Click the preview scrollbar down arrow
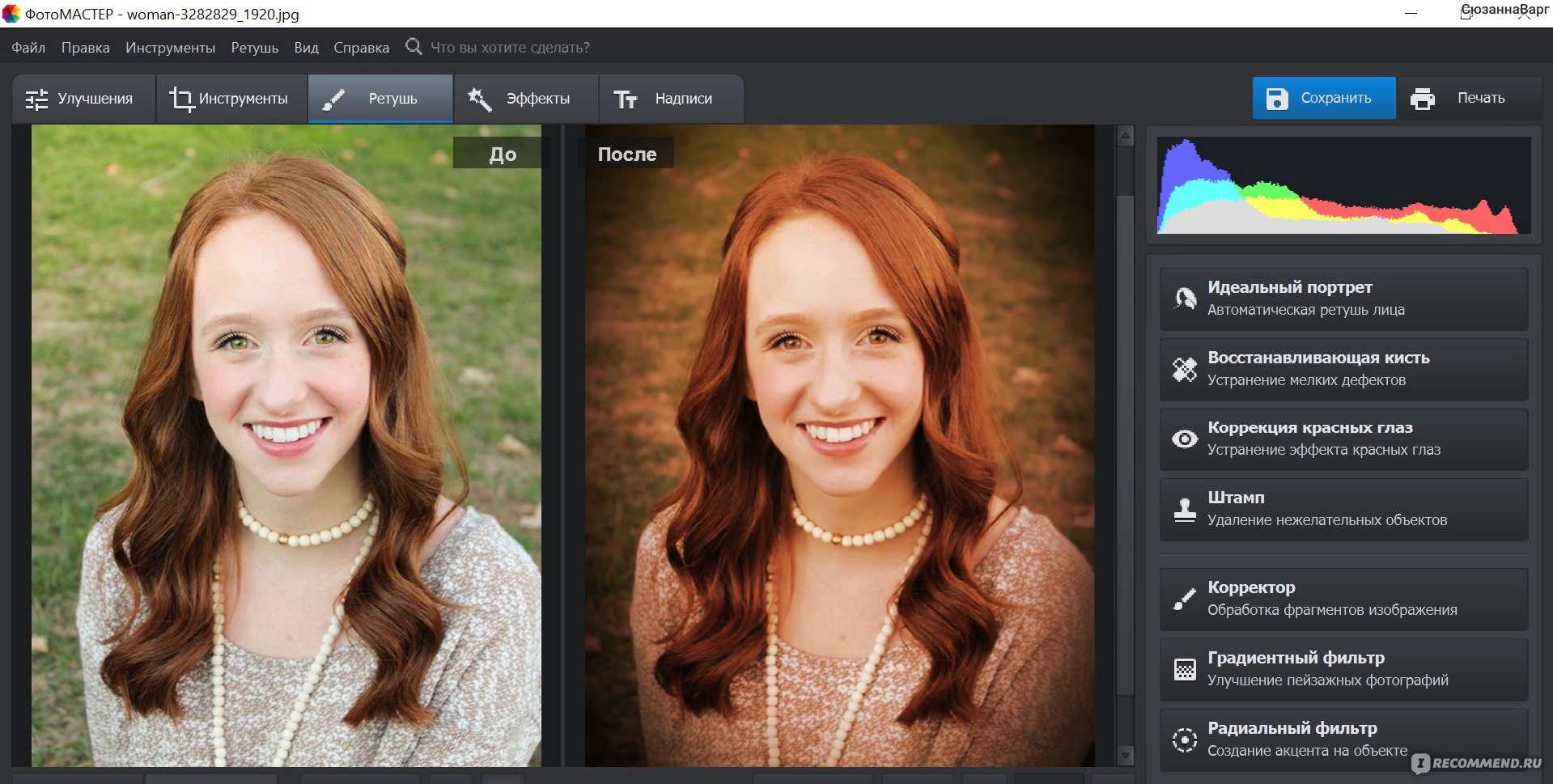Image resolution: width=1553 pixels, height=784 pixels. point(1125,756)
